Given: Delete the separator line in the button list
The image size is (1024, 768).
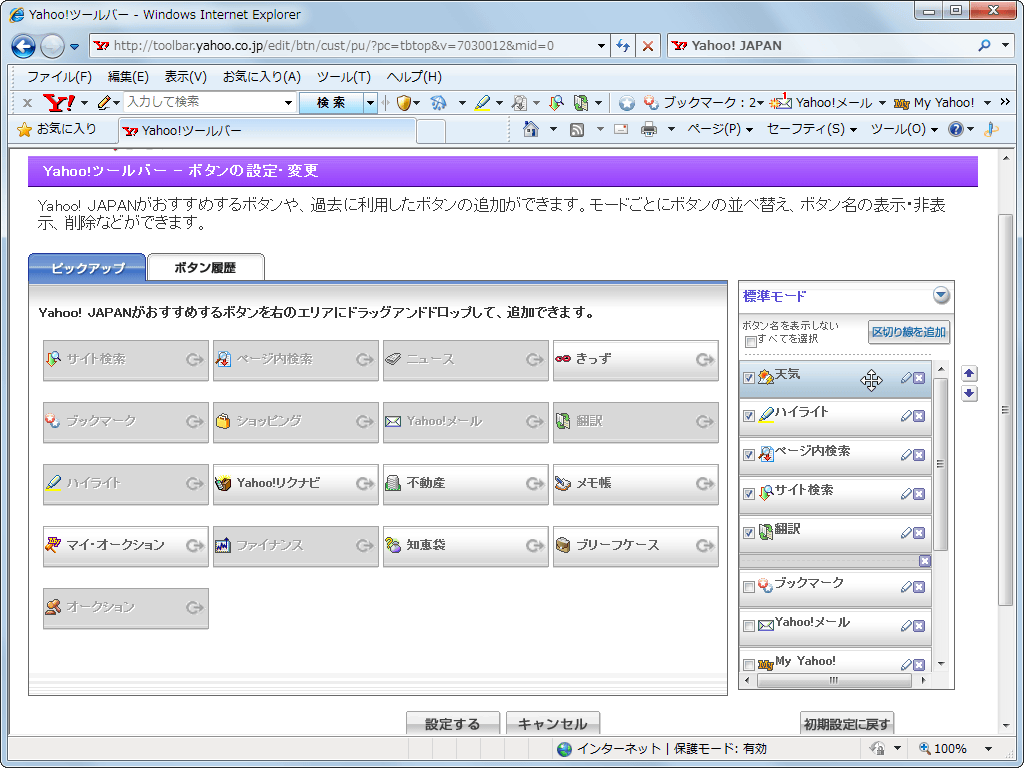Looking at the screenshot, I should [925, 561].
